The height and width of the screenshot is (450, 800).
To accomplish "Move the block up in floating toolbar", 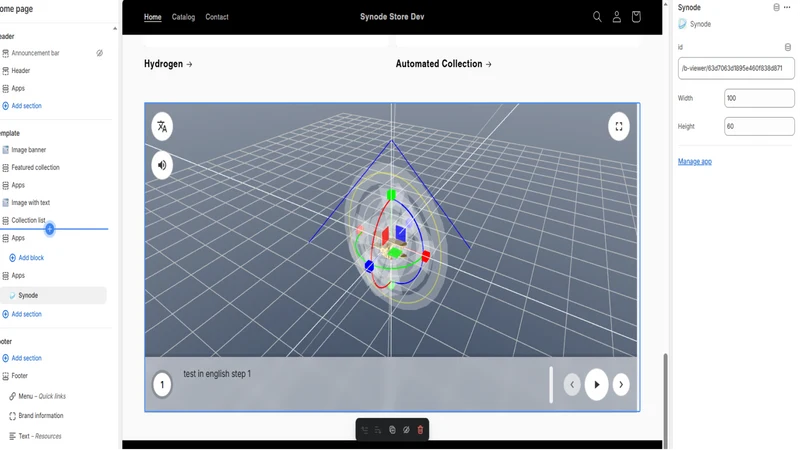I will [364, 430].
